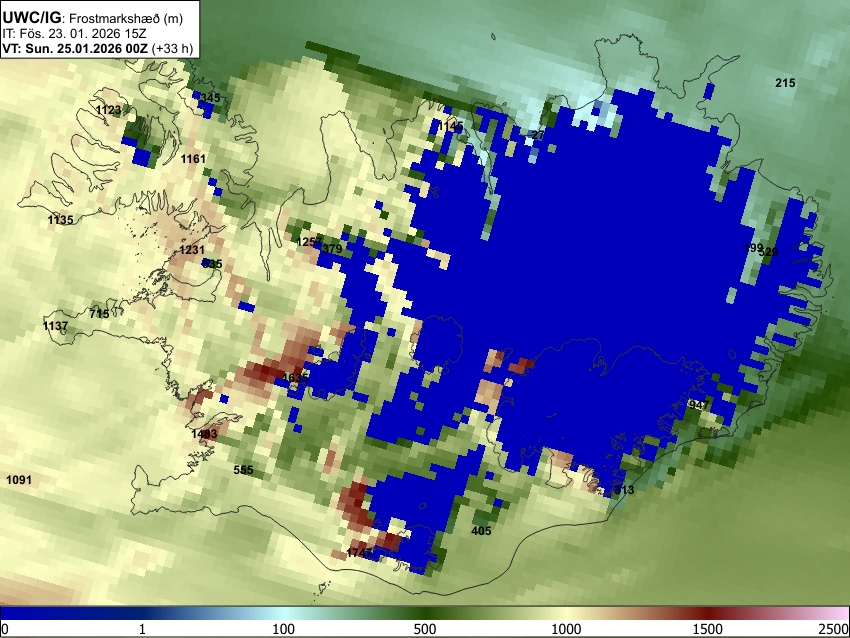Click the map value label '405'
The height and width of the screenshot is (638, 850).
[x=481, y=531]
